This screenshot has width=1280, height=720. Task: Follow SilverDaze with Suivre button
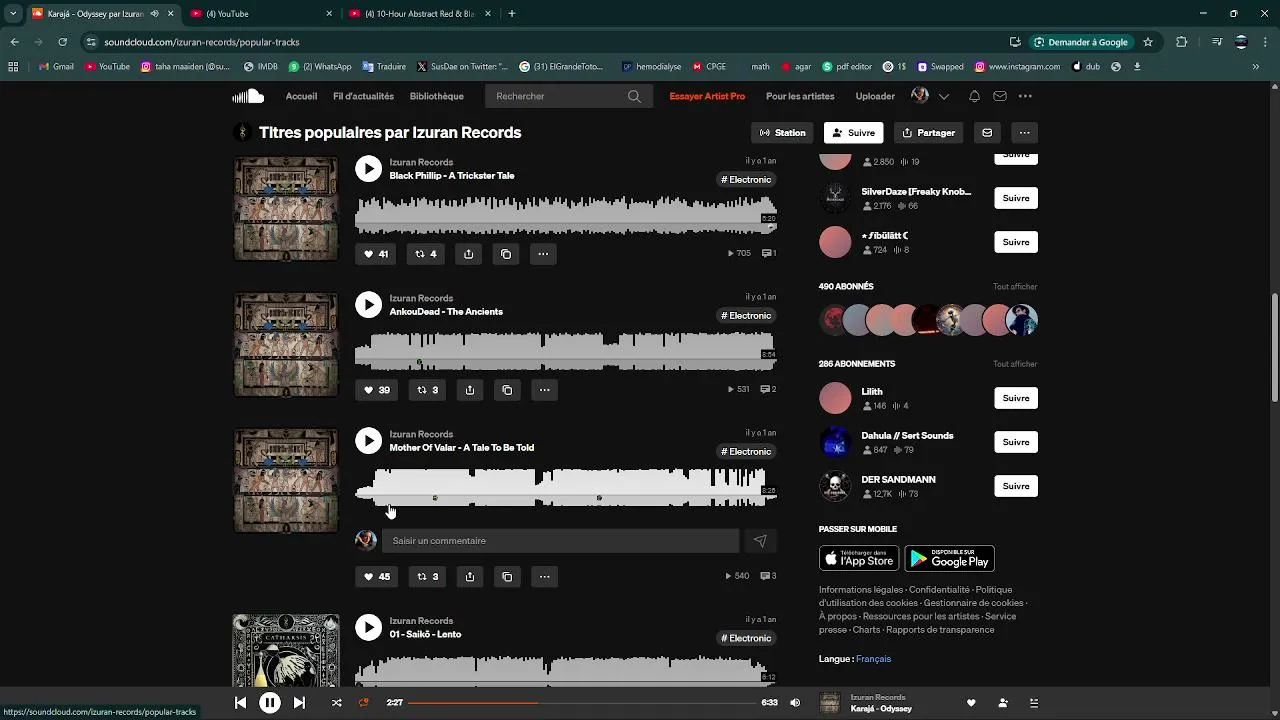pos(1016,198)
